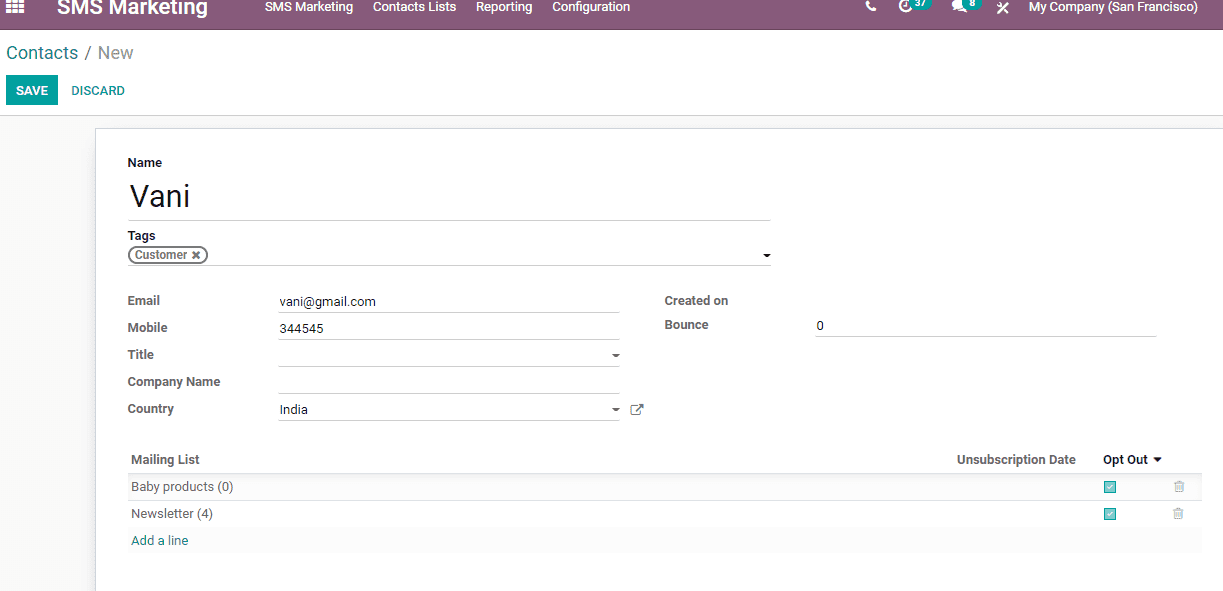Screen dimensions: 1223x591
Task: Click the Mailing List column header
Action: point(165,460)
